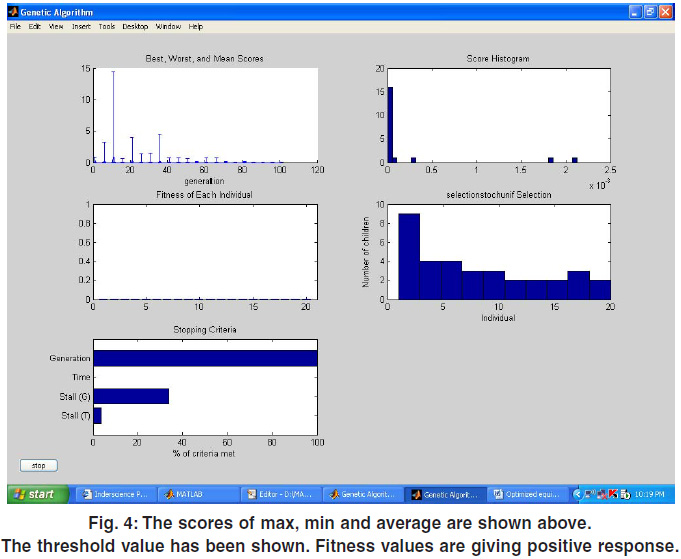The image size is (681, 559).
Task: Open the Edit menu
Action: coord(34,26)
